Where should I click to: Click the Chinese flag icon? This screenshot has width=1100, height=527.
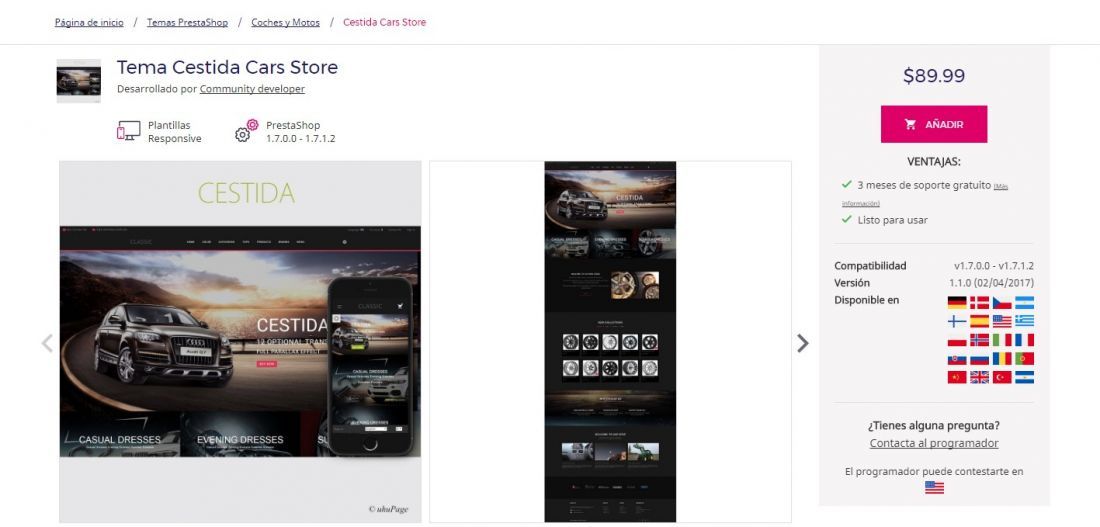957,378
